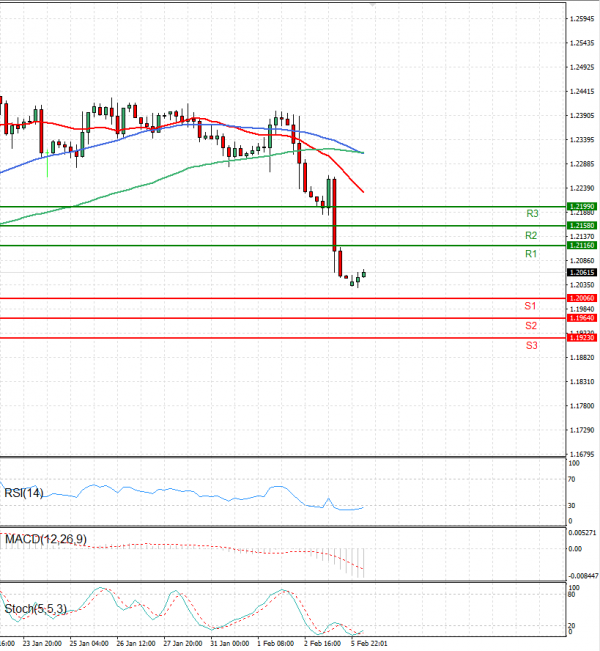
Task: Select the current price tag 1.20615
Action: (x=582, y=272)
